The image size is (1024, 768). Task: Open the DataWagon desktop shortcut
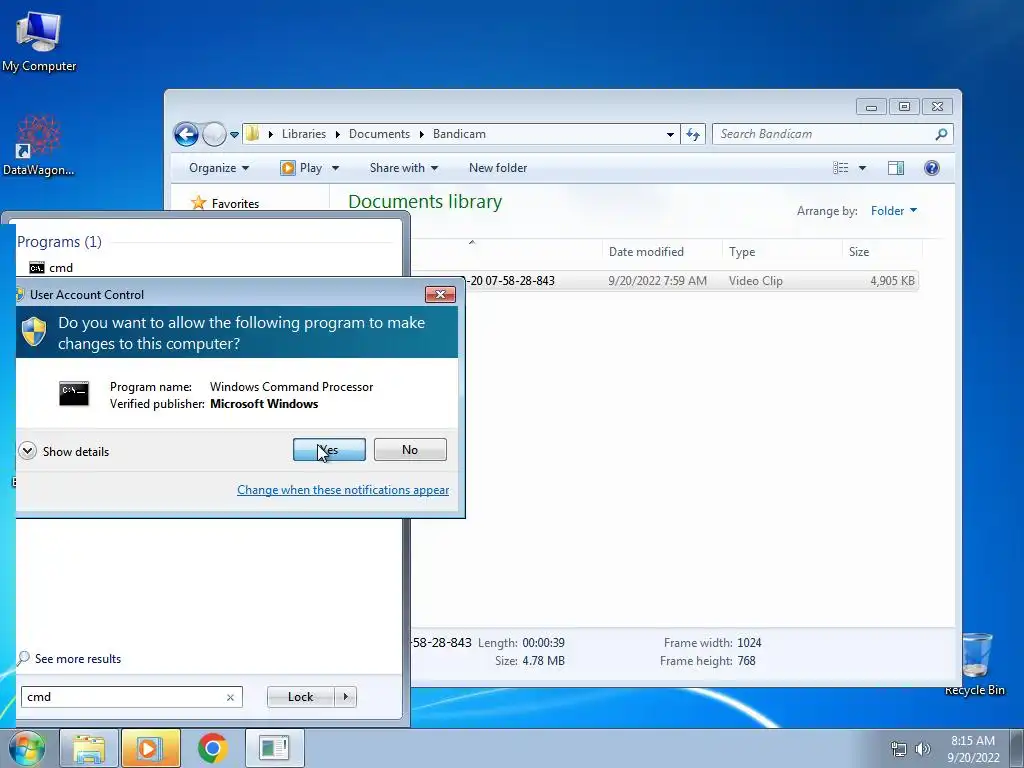point(38,145)
